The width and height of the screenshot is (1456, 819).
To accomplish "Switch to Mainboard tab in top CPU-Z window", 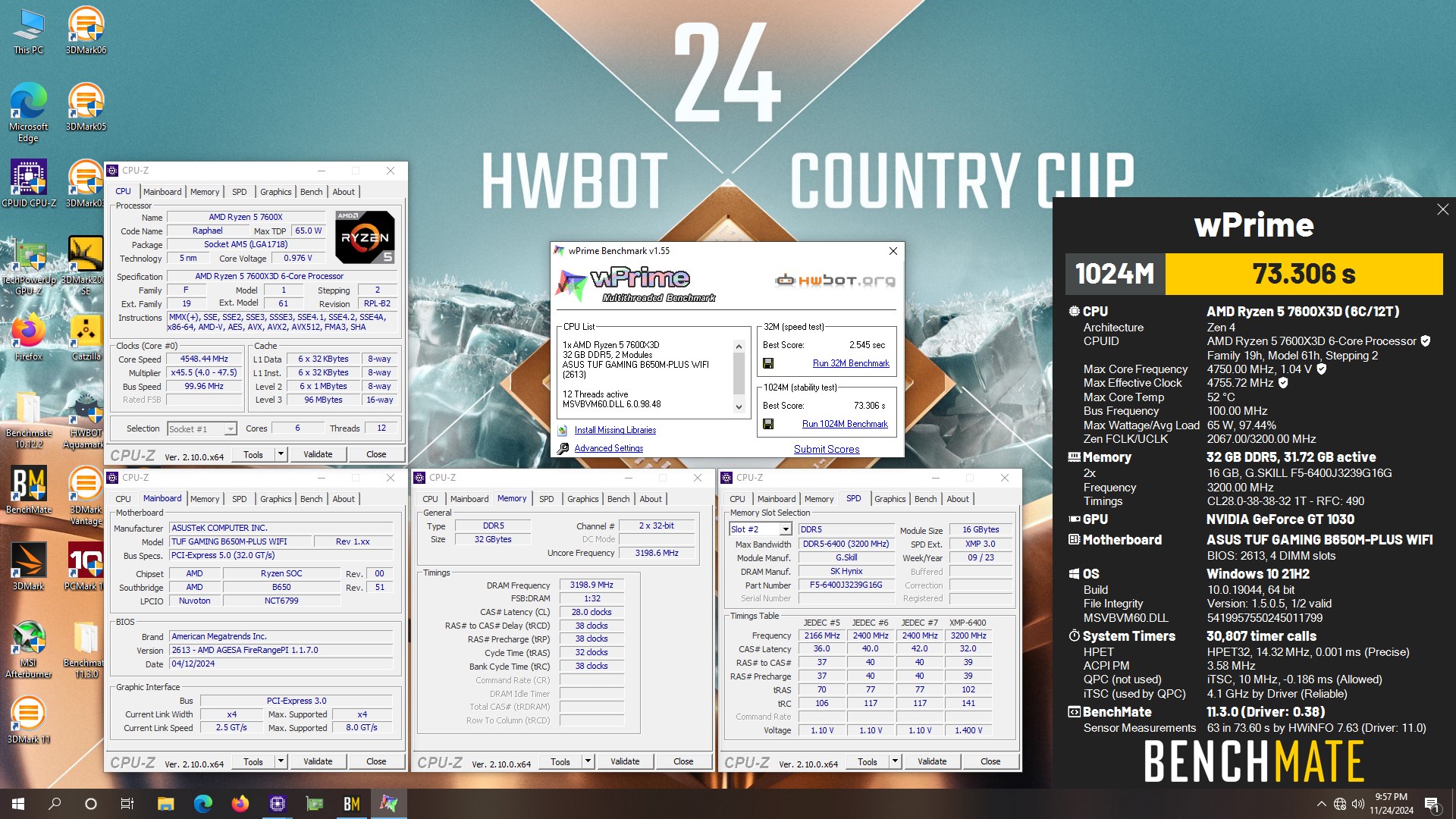I will point(162,192).
